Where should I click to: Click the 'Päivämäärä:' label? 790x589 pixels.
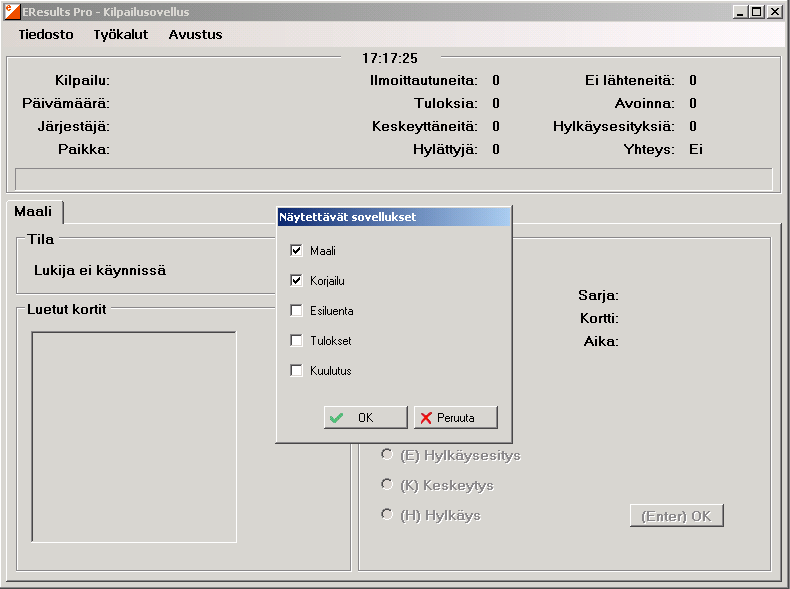[x=66, y=104]
